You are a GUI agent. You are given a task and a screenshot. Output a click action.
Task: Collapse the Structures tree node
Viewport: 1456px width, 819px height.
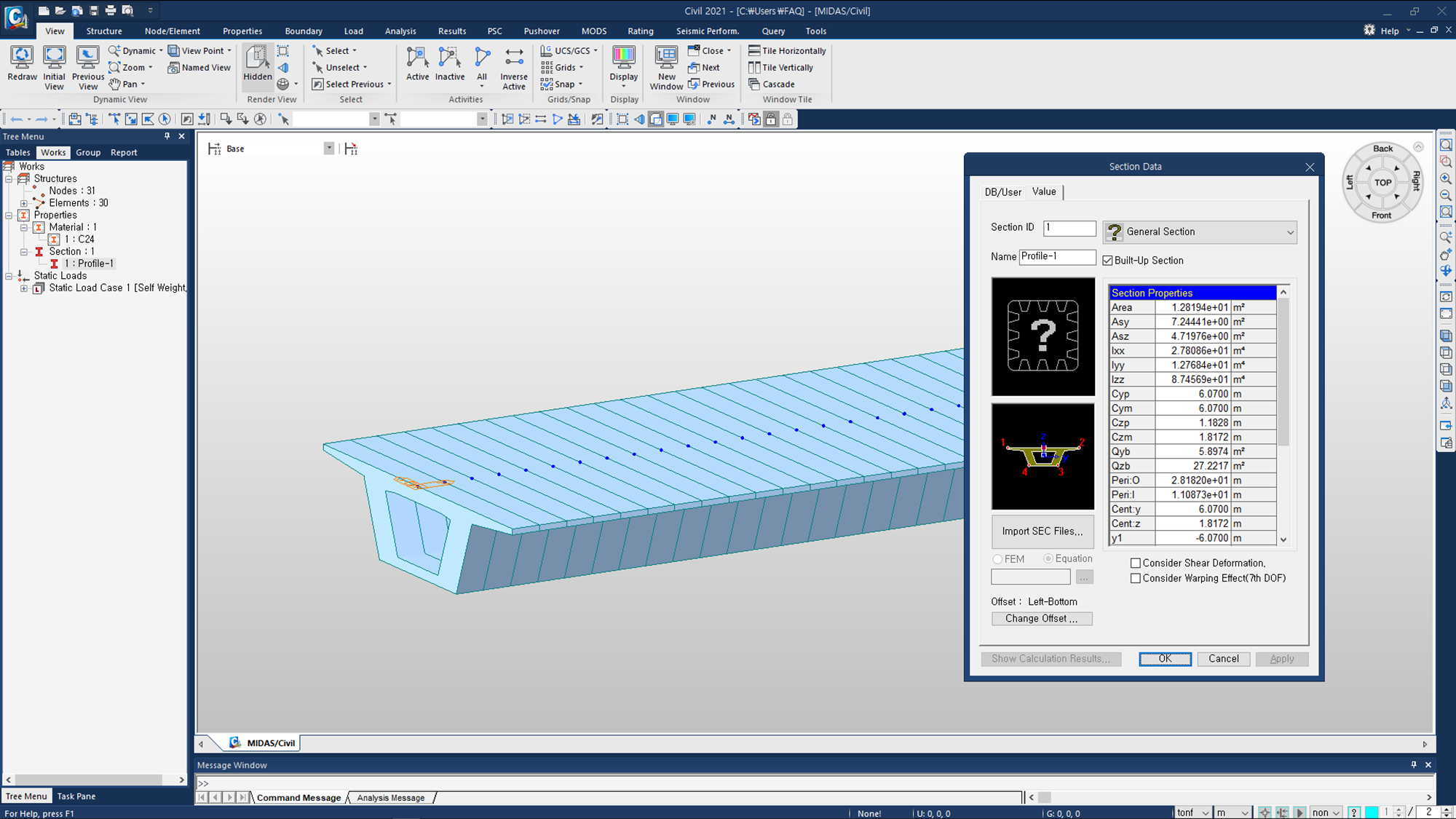tap(9, 178)
